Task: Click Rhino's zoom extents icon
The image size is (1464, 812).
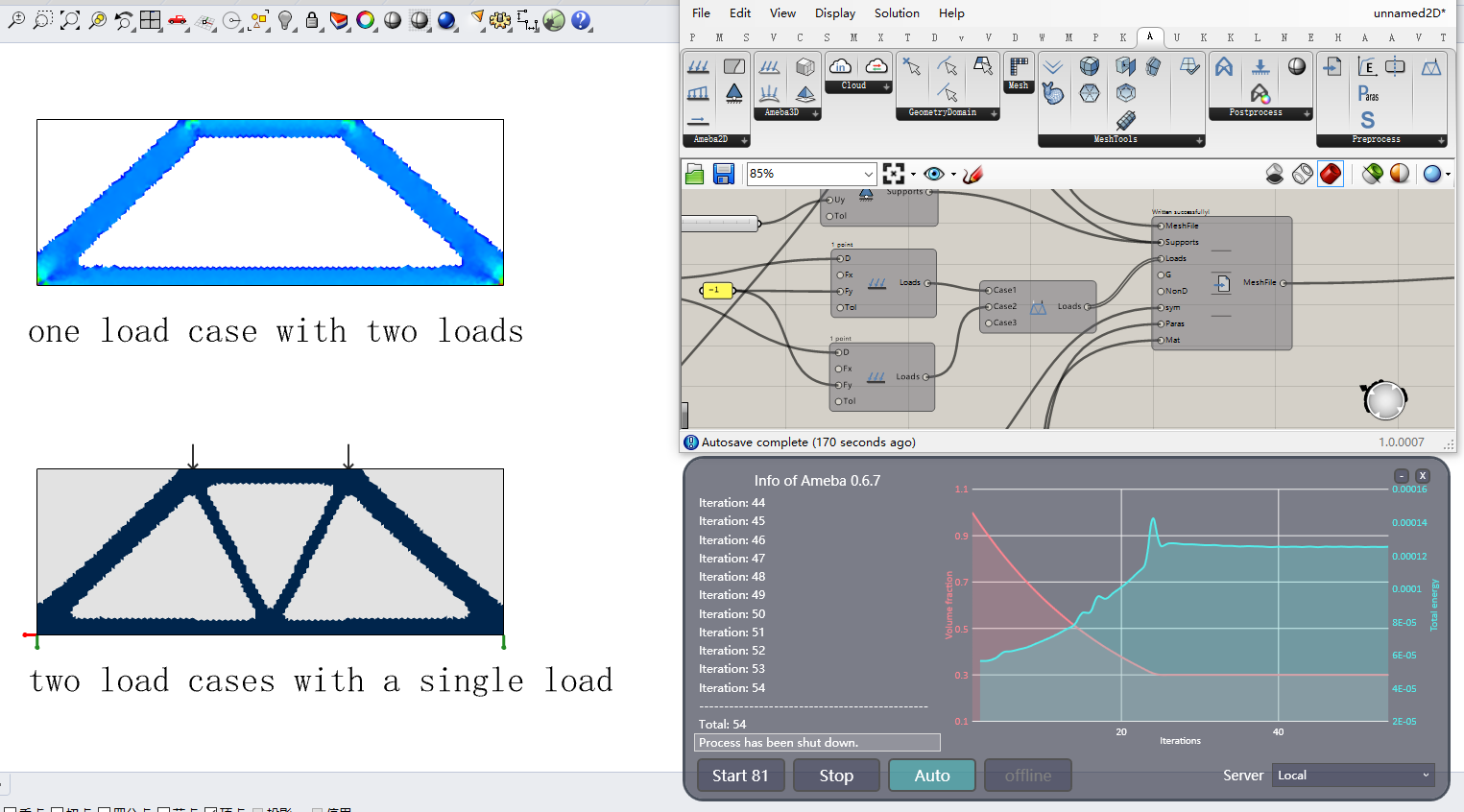Action: click(70, 19)
